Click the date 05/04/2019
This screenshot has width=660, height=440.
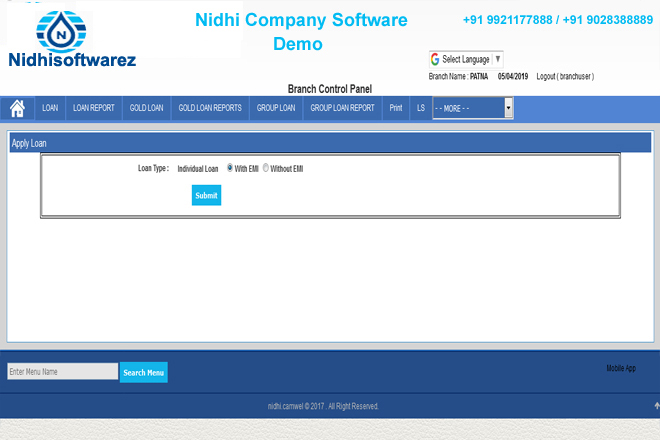tap(513, 77)
